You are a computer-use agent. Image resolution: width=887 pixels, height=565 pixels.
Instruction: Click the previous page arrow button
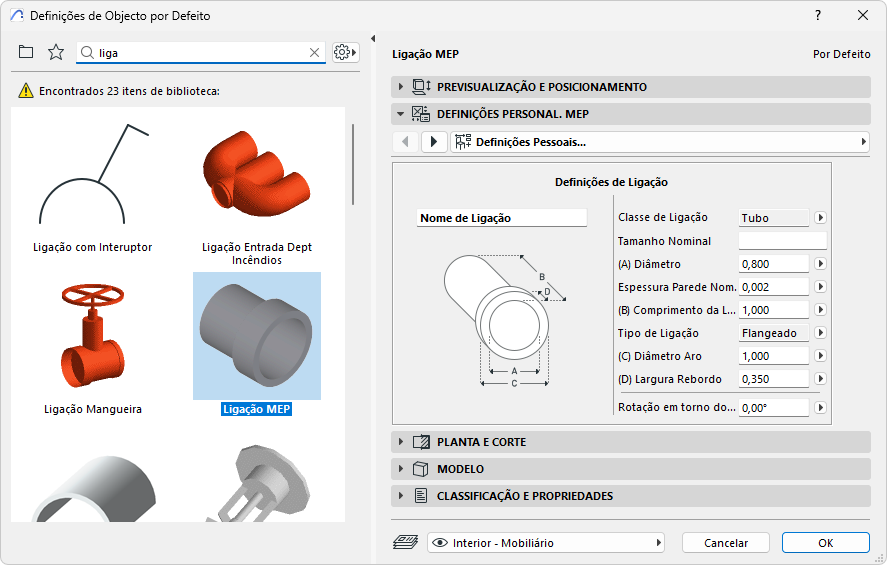click(406, 142)
